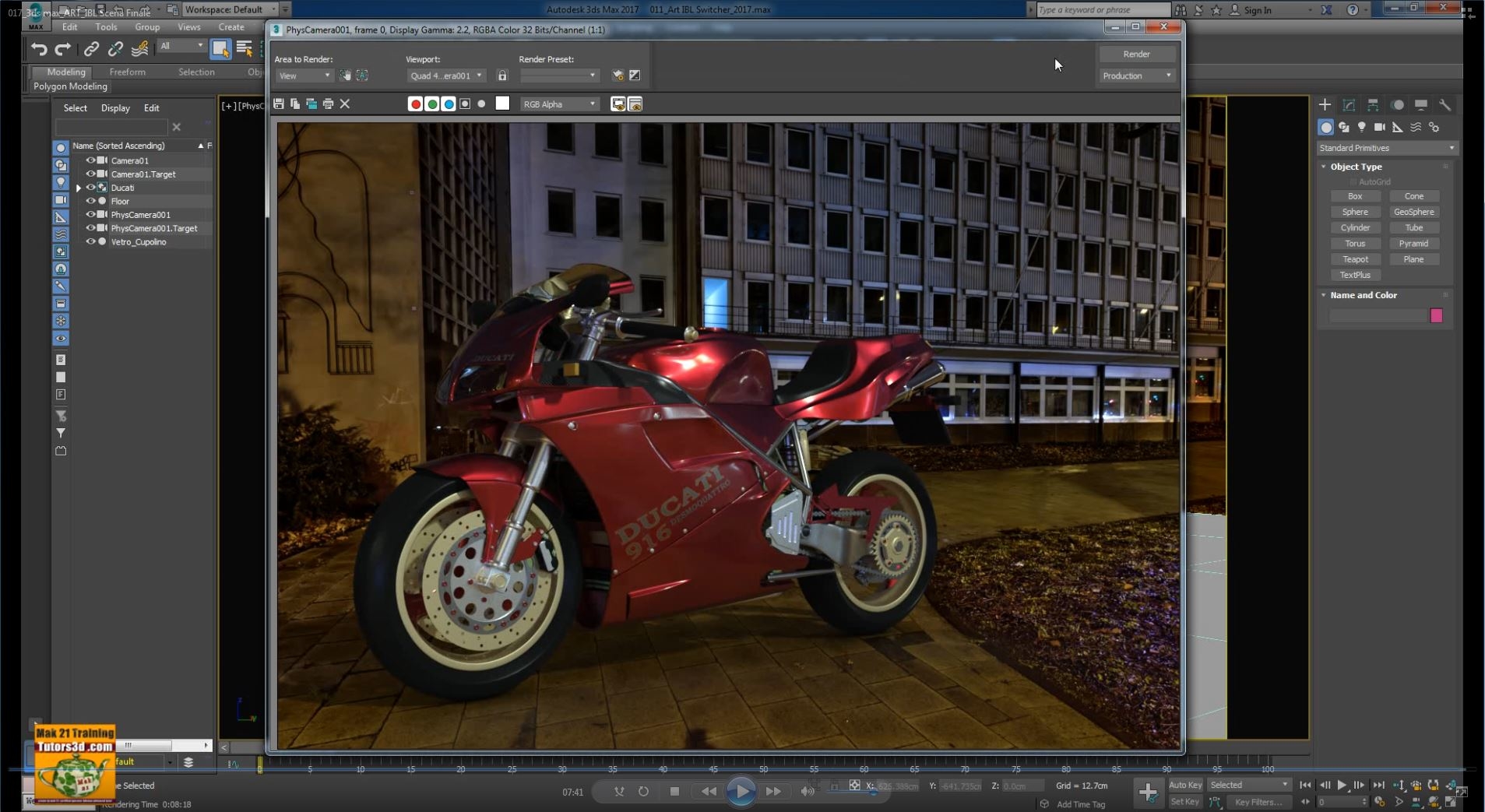Image resolution: width=1485 pixels, height=812 pixels.
Task: Open the Display menu in scene explorer
Action: tap(115, 108)
